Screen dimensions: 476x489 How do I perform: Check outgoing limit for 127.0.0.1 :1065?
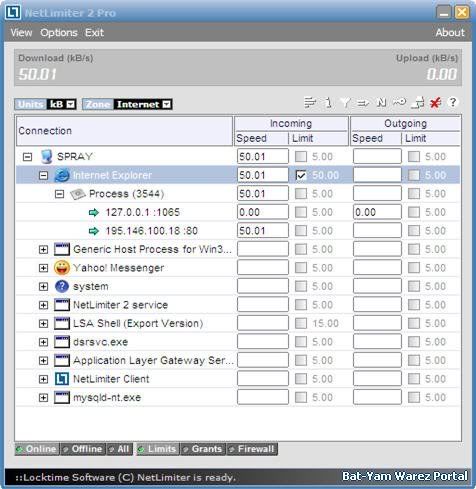(414, 212)
